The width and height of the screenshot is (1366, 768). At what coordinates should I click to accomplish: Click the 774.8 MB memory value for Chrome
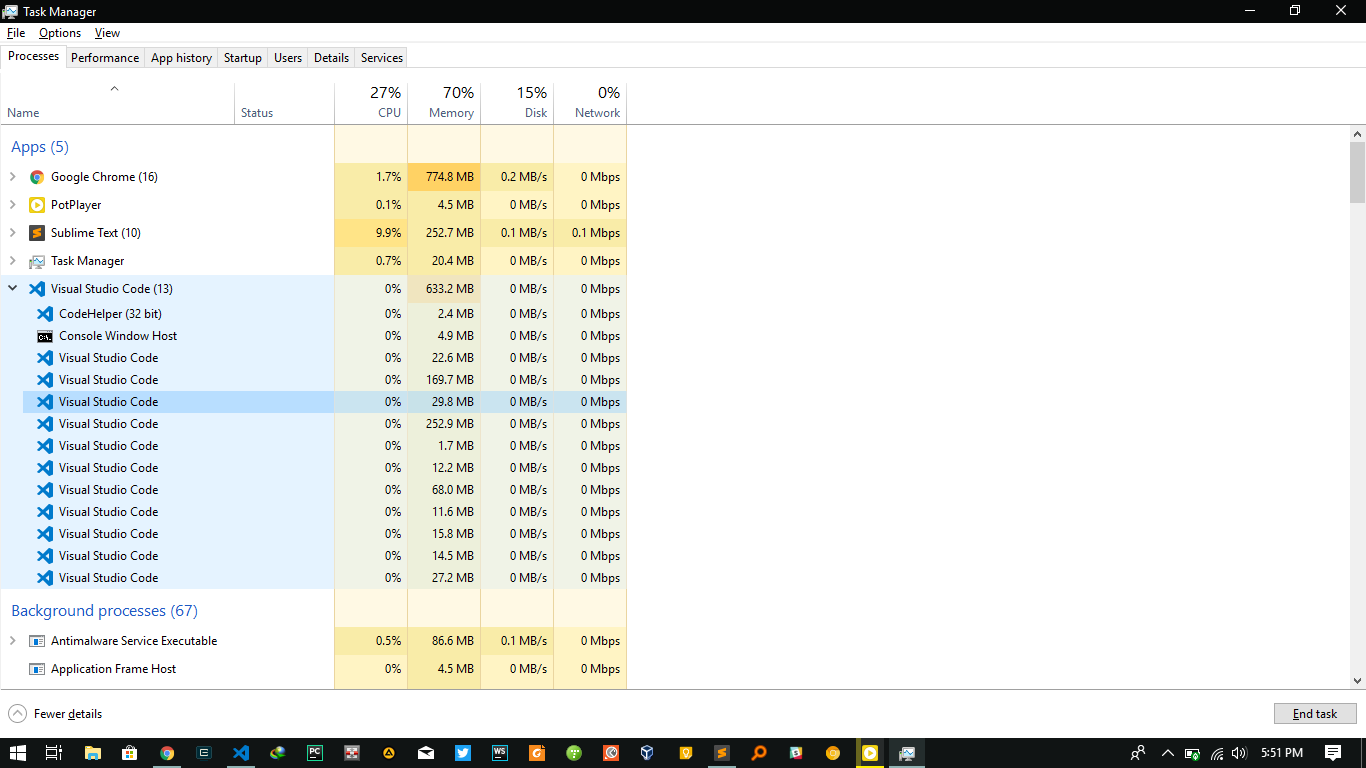pos(449,177)
